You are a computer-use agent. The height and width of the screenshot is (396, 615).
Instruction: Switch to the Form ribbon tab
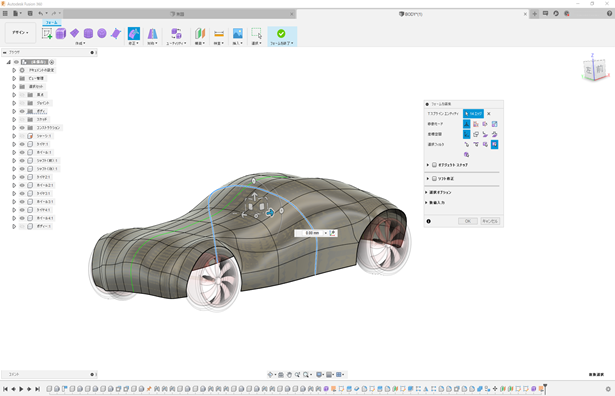pos(51,23)
